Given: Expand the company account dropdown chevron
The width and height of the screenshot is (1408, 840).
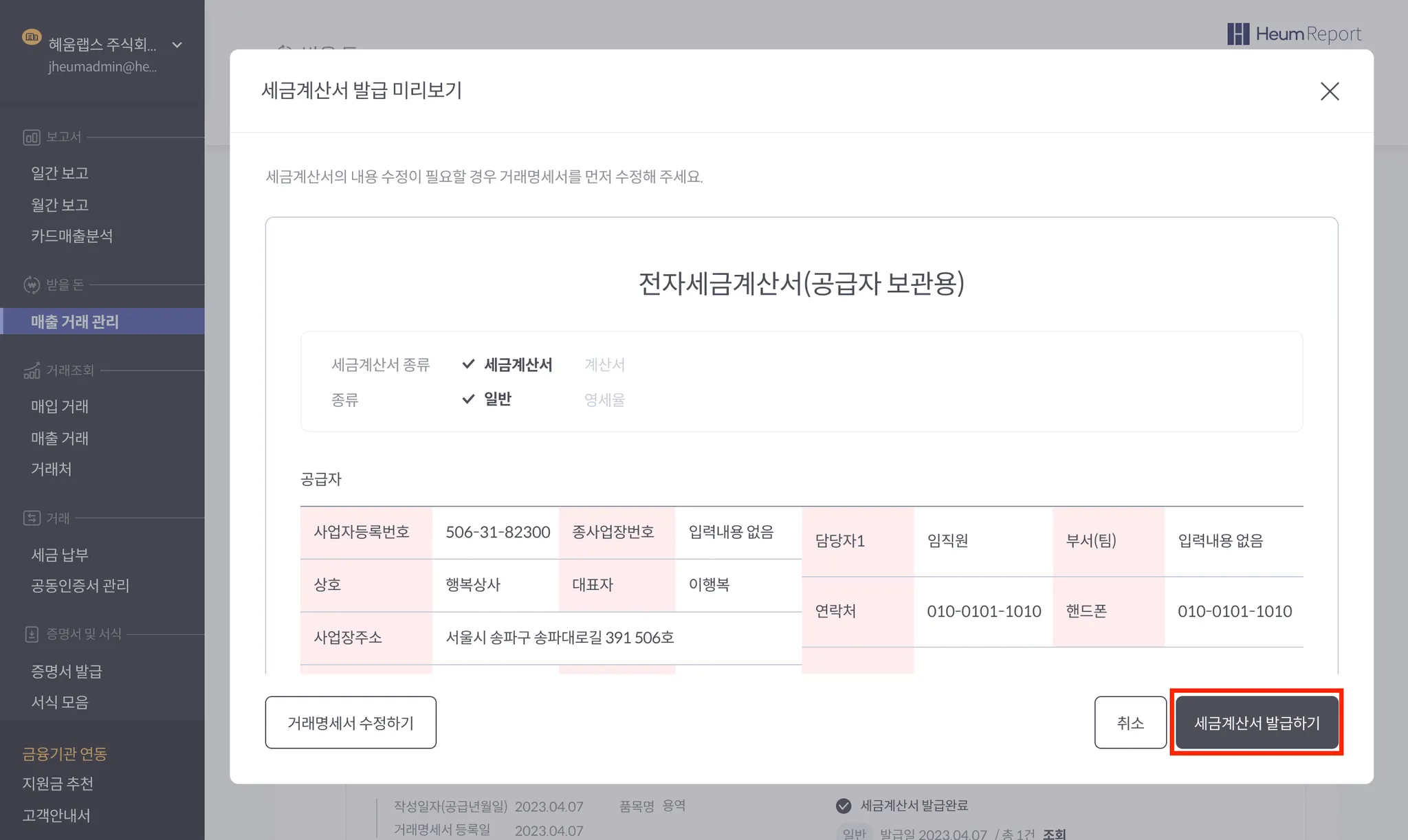Looking at the screenshot, I should click(177, 45).
